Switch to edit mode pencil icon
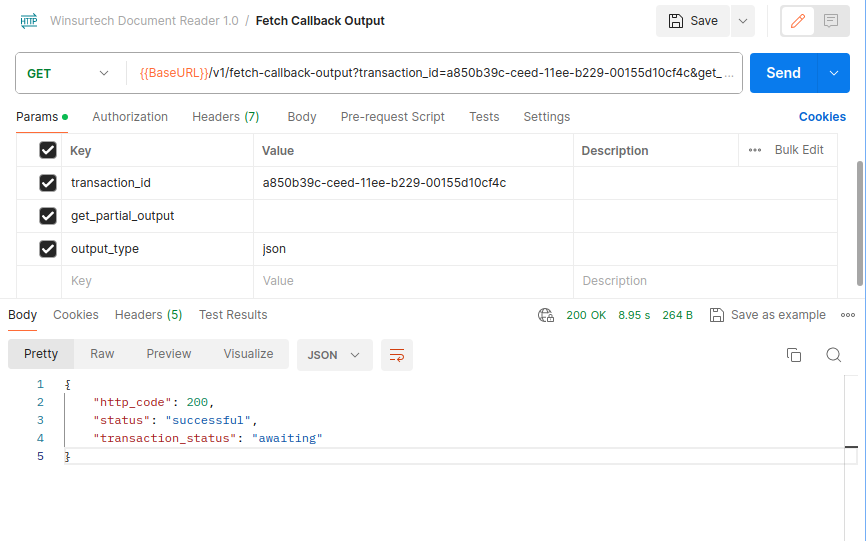 tap(797, 21)
